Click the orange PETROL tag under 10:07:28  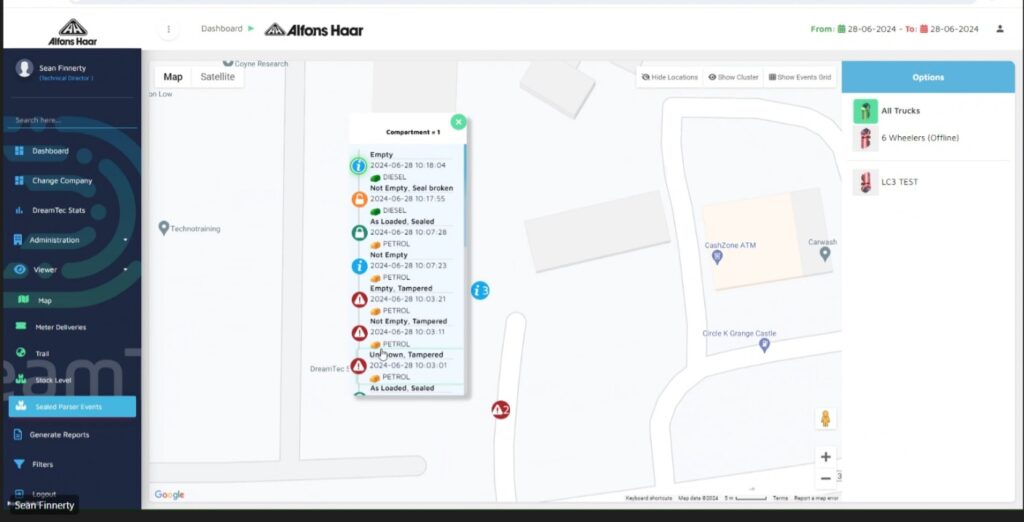[390, 244]
